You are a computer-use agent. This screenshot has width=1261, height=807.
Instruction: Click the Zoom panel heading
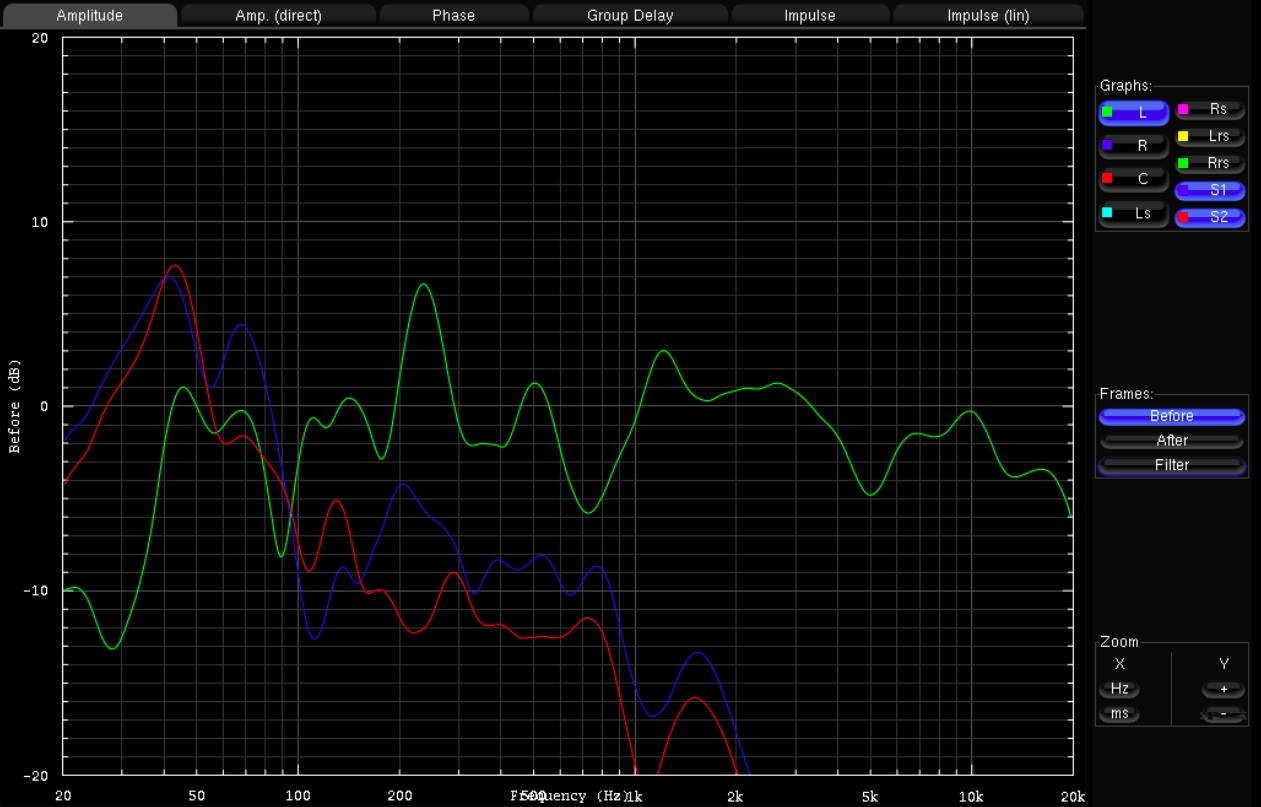pos(1119,642)
